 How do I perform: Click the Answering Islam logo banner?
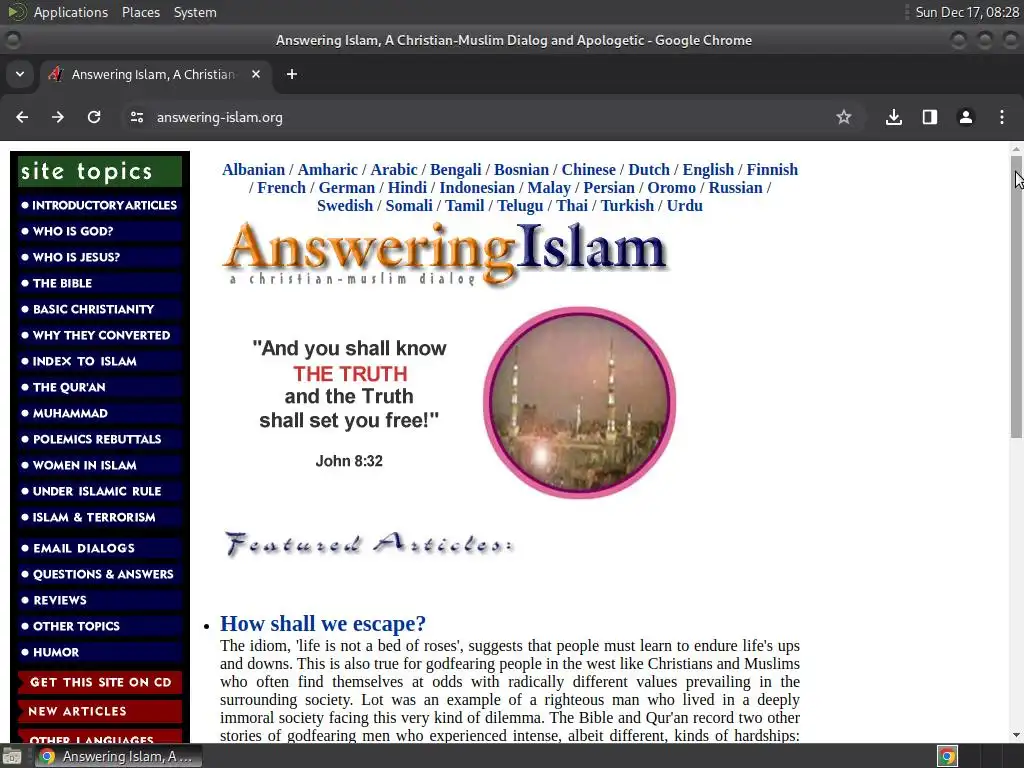[x=445, y=254]
